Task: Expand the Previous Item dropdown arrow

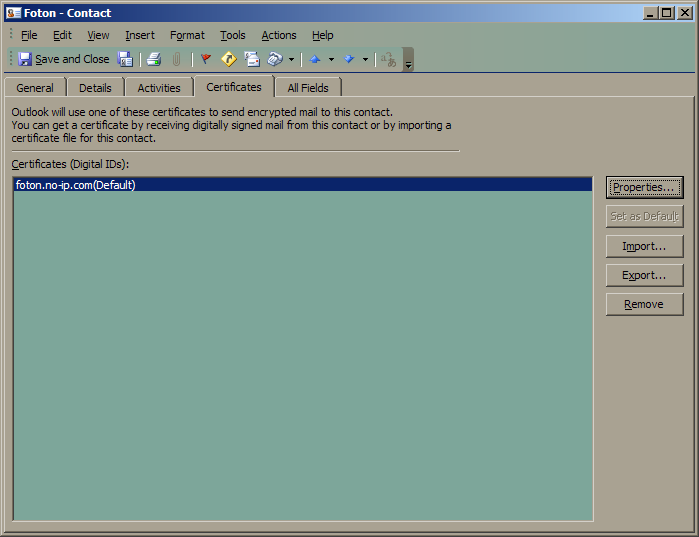Action: 331,60
